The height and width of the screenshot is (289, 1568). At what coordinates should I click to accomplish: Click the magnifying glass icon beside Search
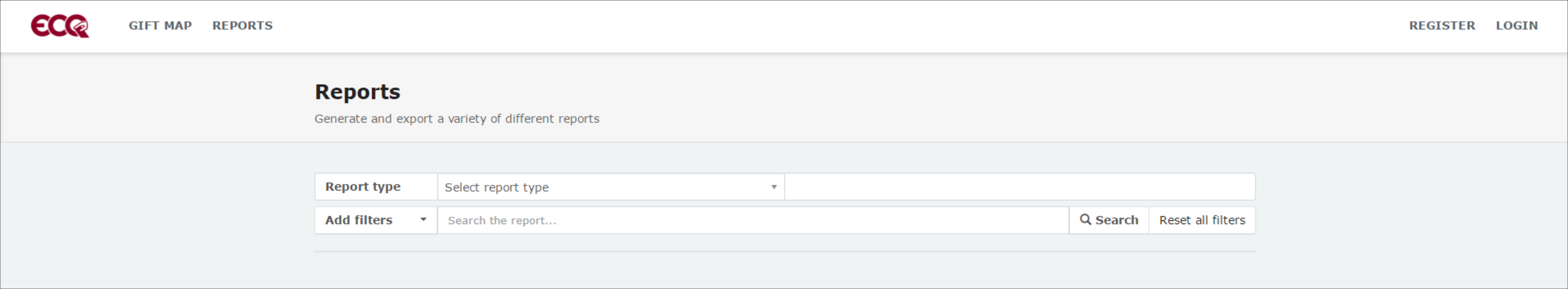point(1085,220)
